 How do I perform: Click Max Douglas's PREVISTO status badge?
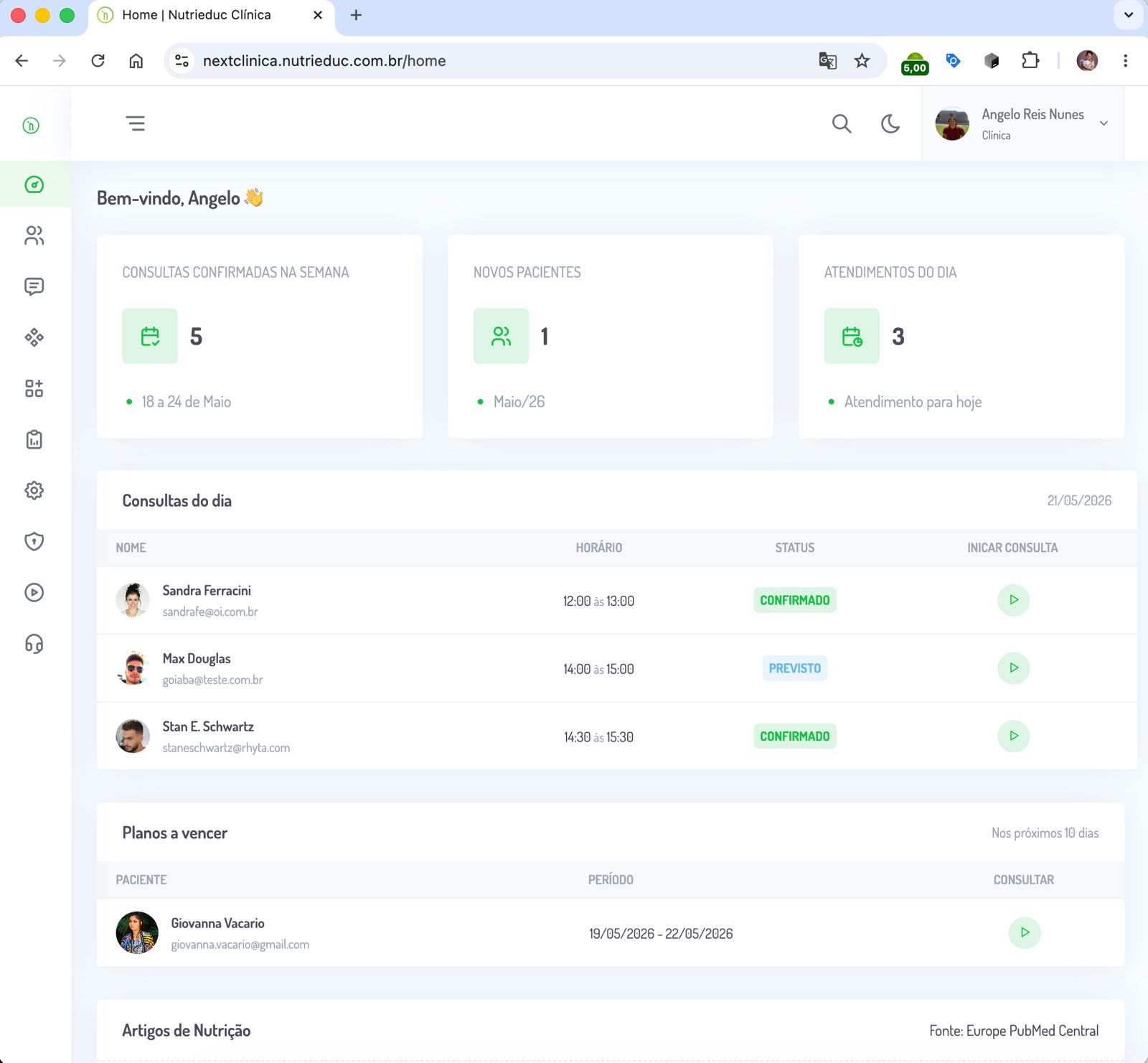(794, 668)
